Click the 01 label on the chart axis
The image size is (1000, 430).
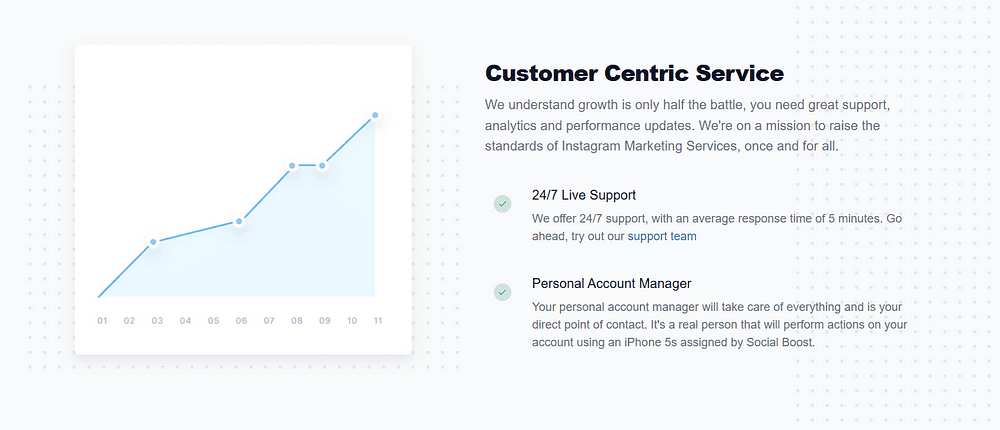tap(102, 321)
